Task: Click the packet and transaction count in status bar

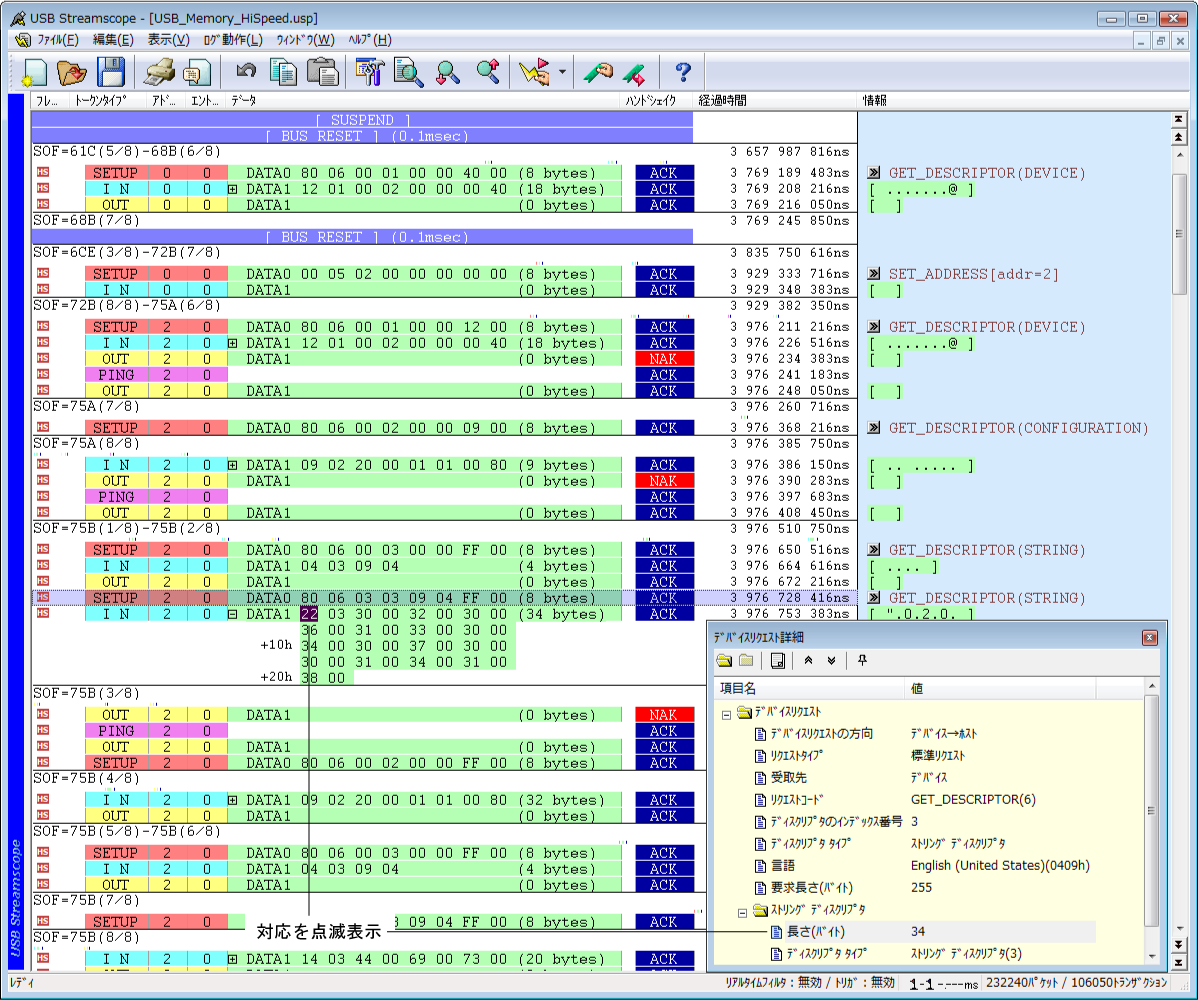Action: click(1077, 982)
